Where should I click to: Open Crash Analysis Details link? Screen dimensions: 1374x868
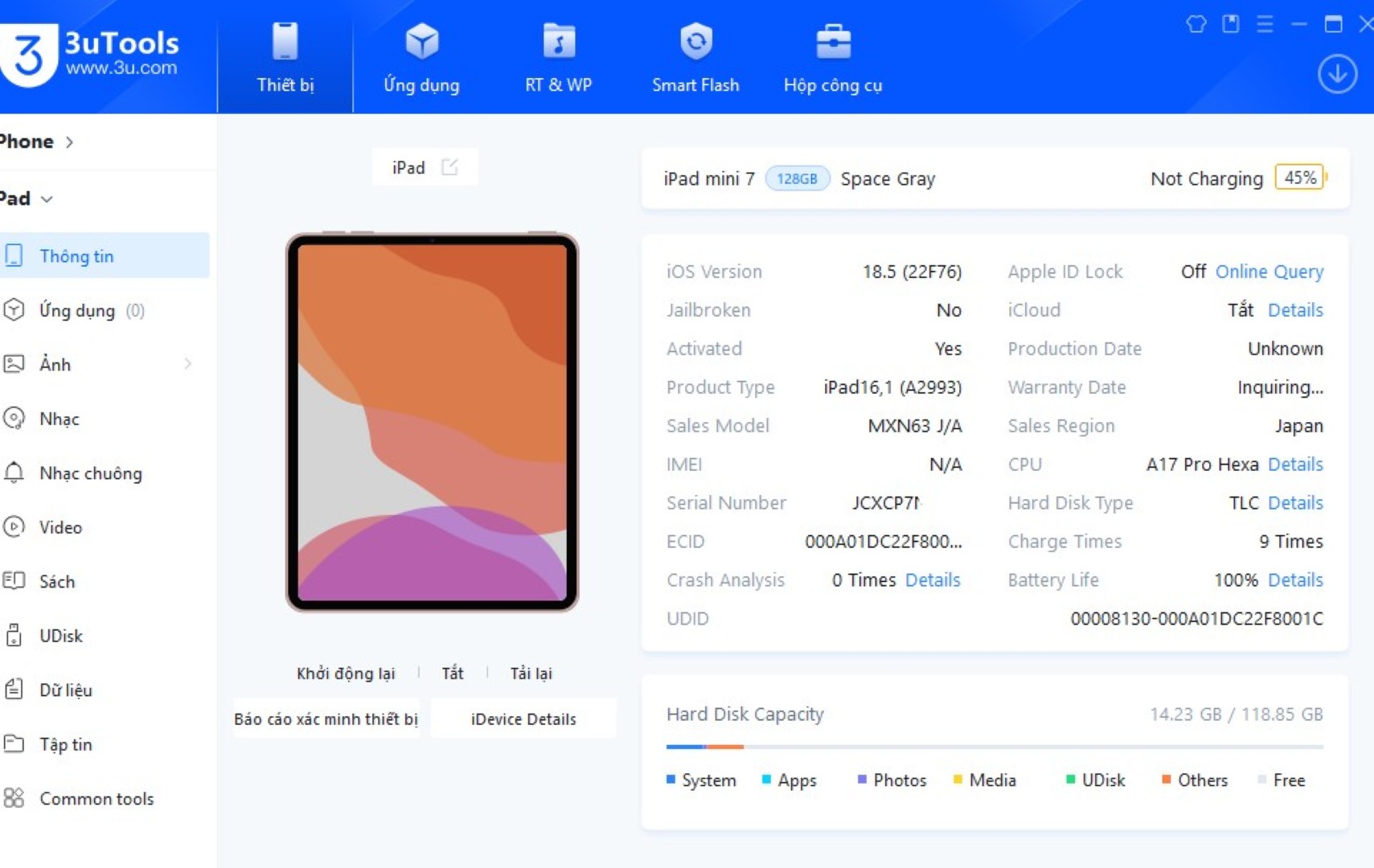933,580
